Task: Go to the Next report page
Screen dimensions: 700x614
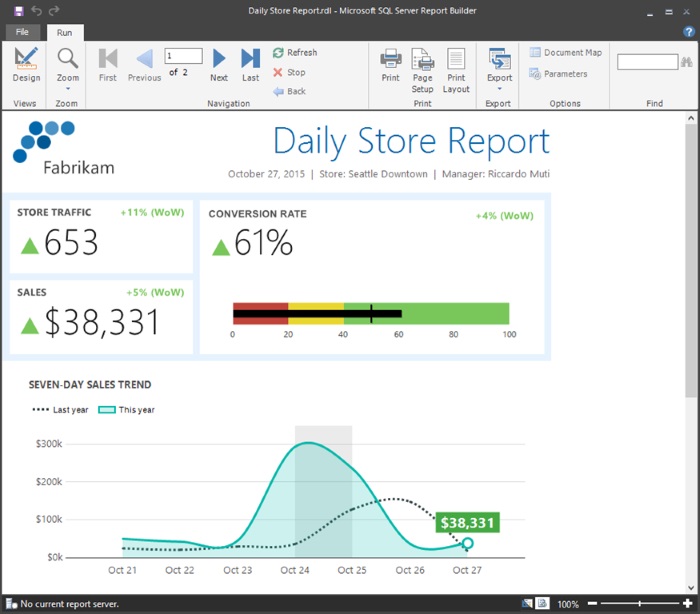Action: 219,64
